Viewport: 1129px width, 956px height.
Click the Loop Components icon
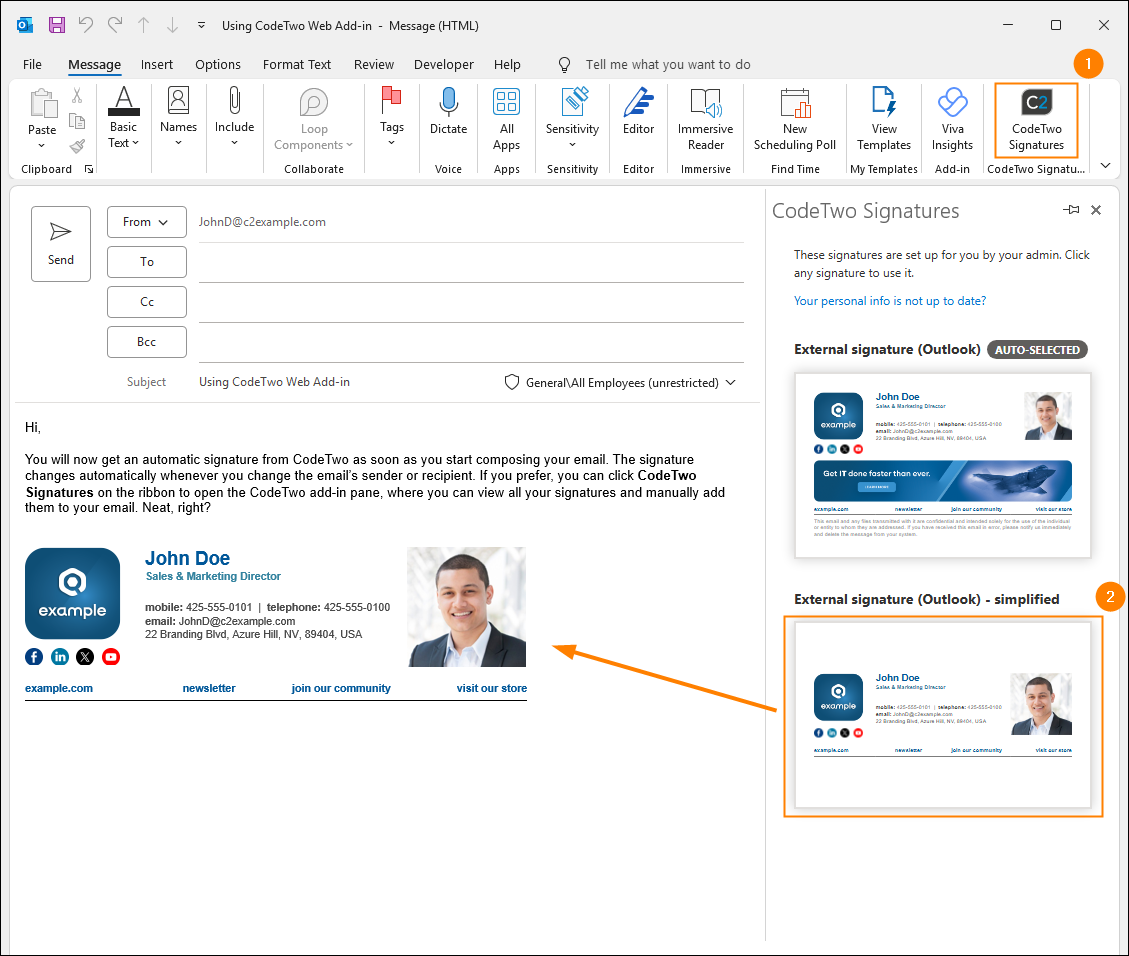tap(314, 103)
